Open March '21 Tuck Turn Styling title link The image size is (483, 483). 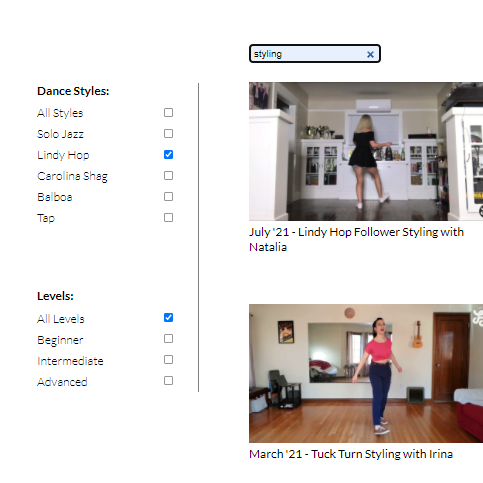tap(351, 454)
